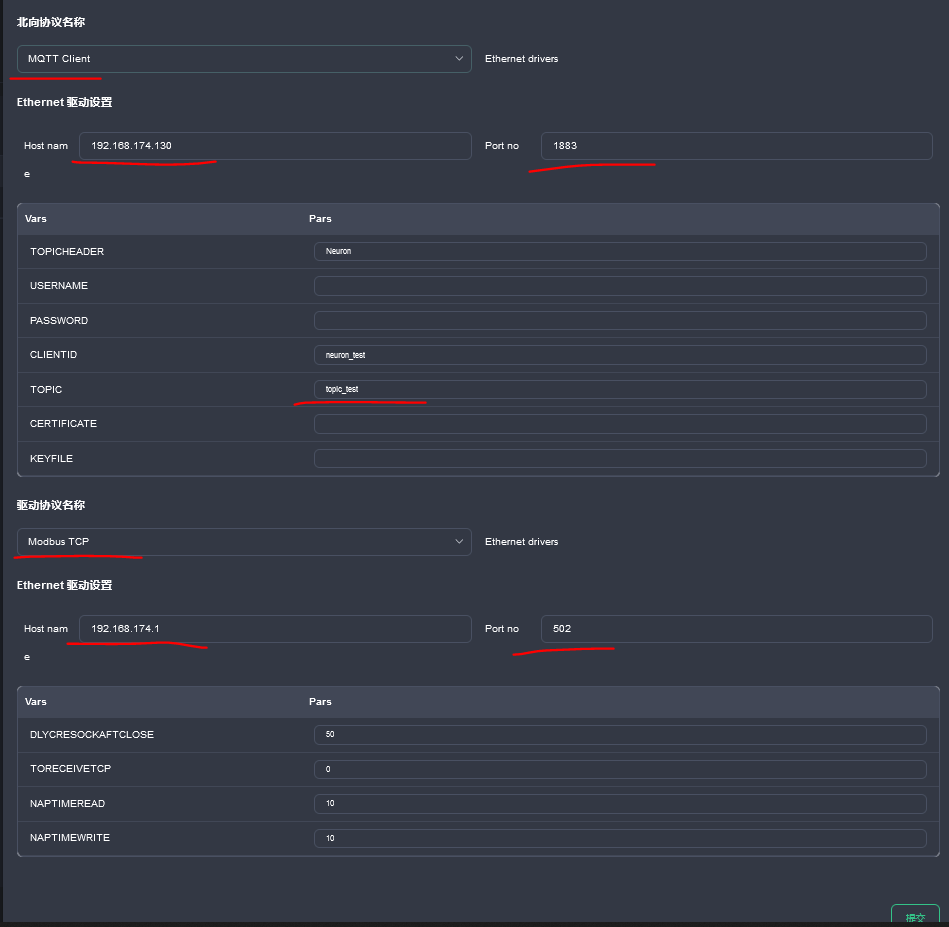Image resolution: width=949 pixels, height=927 pixels.
Task: Click the DLYCRESOCKAFTCLOSE value field showing 50
Action: point(620,734)
